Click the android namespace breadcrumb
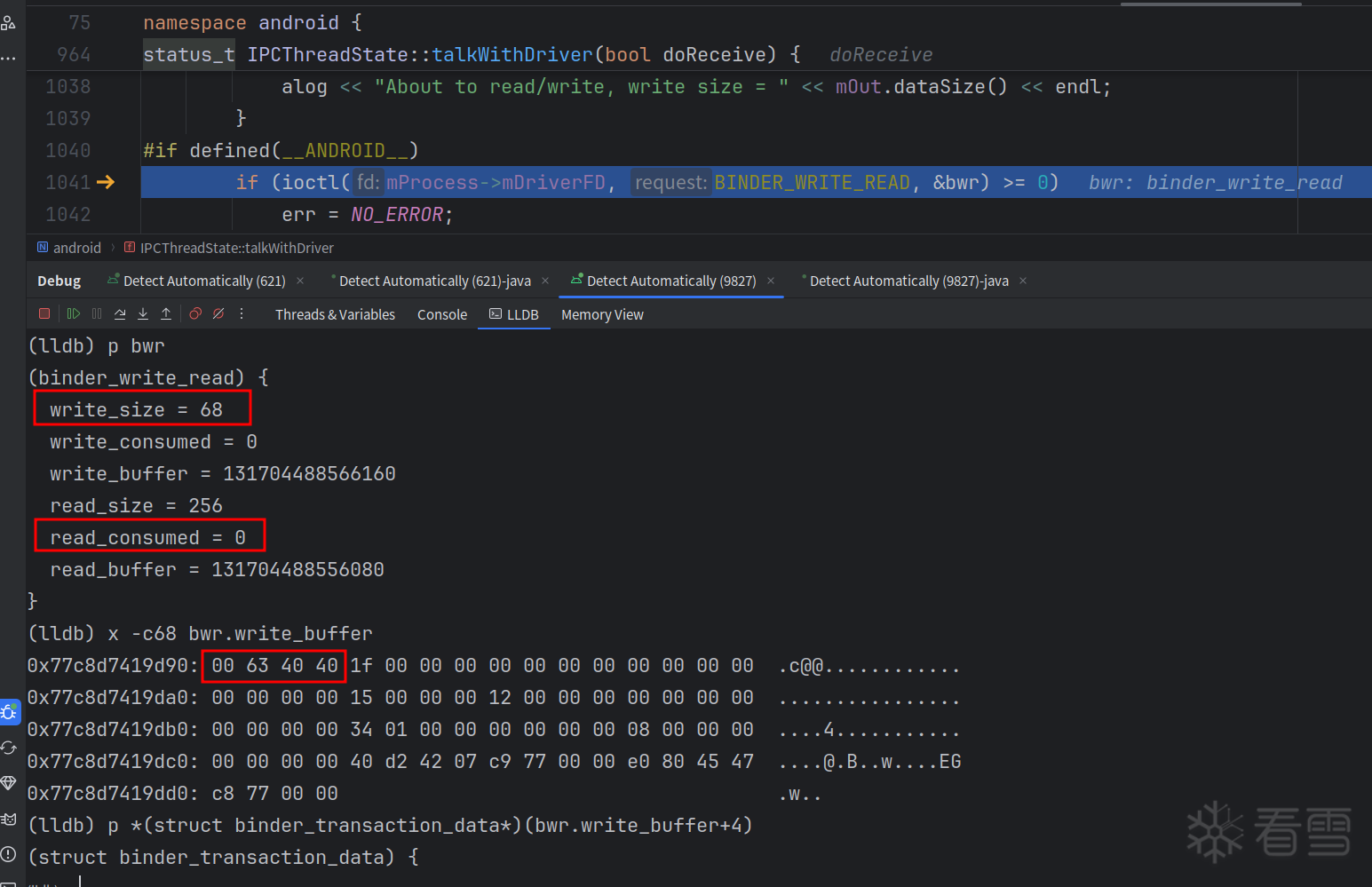The width and height of the screenshot is (1372, 887). (x=69, y=248)
